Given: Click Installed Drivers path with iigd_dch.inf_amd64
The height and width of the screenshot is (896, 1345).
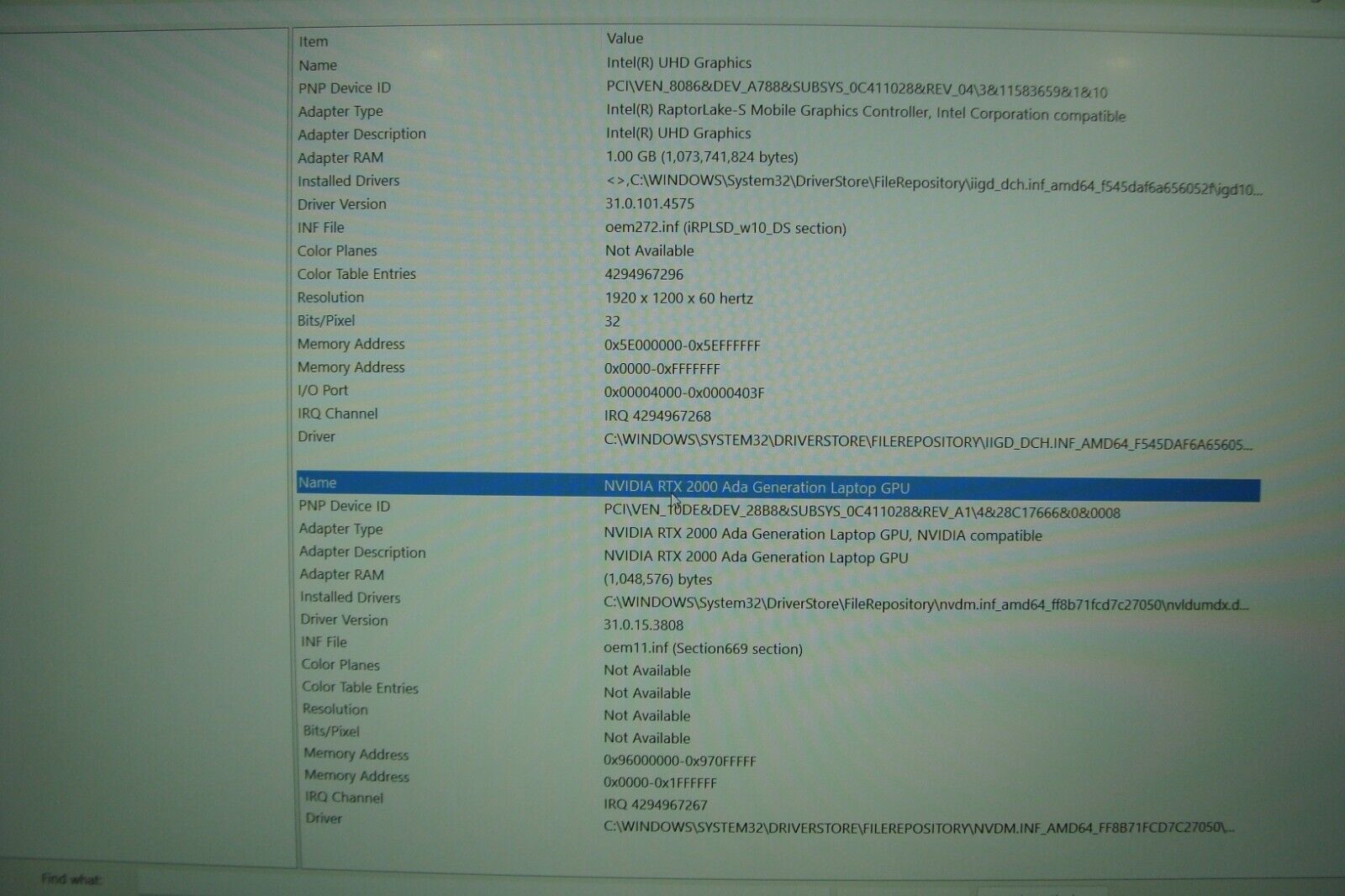Looking at the screenshot, I should click(934, 185).
